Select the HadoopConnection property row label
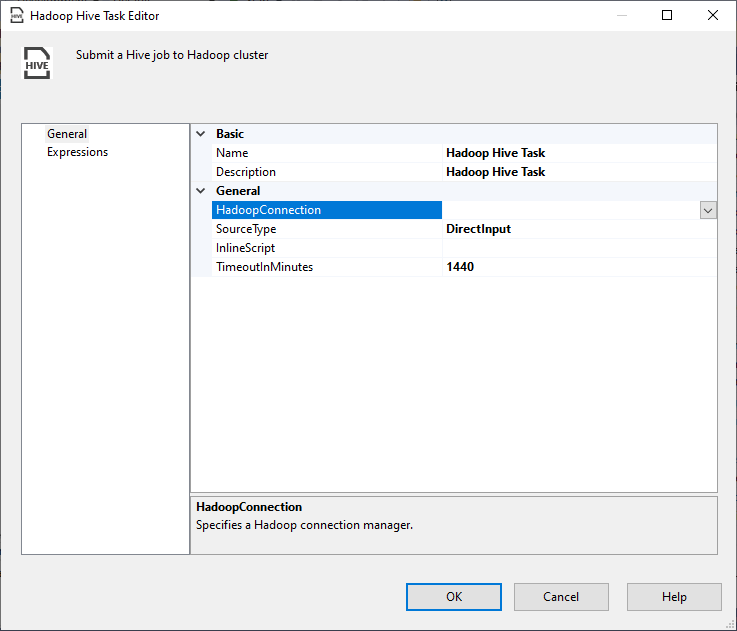Viewport: 737px width, 631px height. [x=268, y=210]
